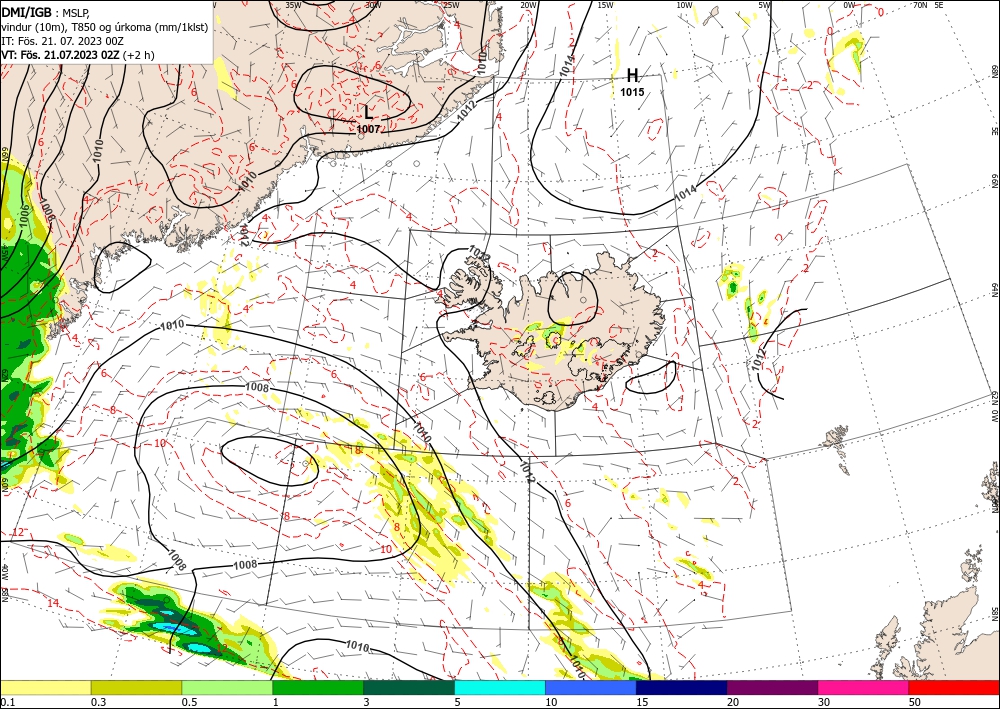Image resolution: width=1000 pixels, height=709 pixels.
Task: Click the '25W' longitude label
Action: pyautogui.click(x=451, y=5)
